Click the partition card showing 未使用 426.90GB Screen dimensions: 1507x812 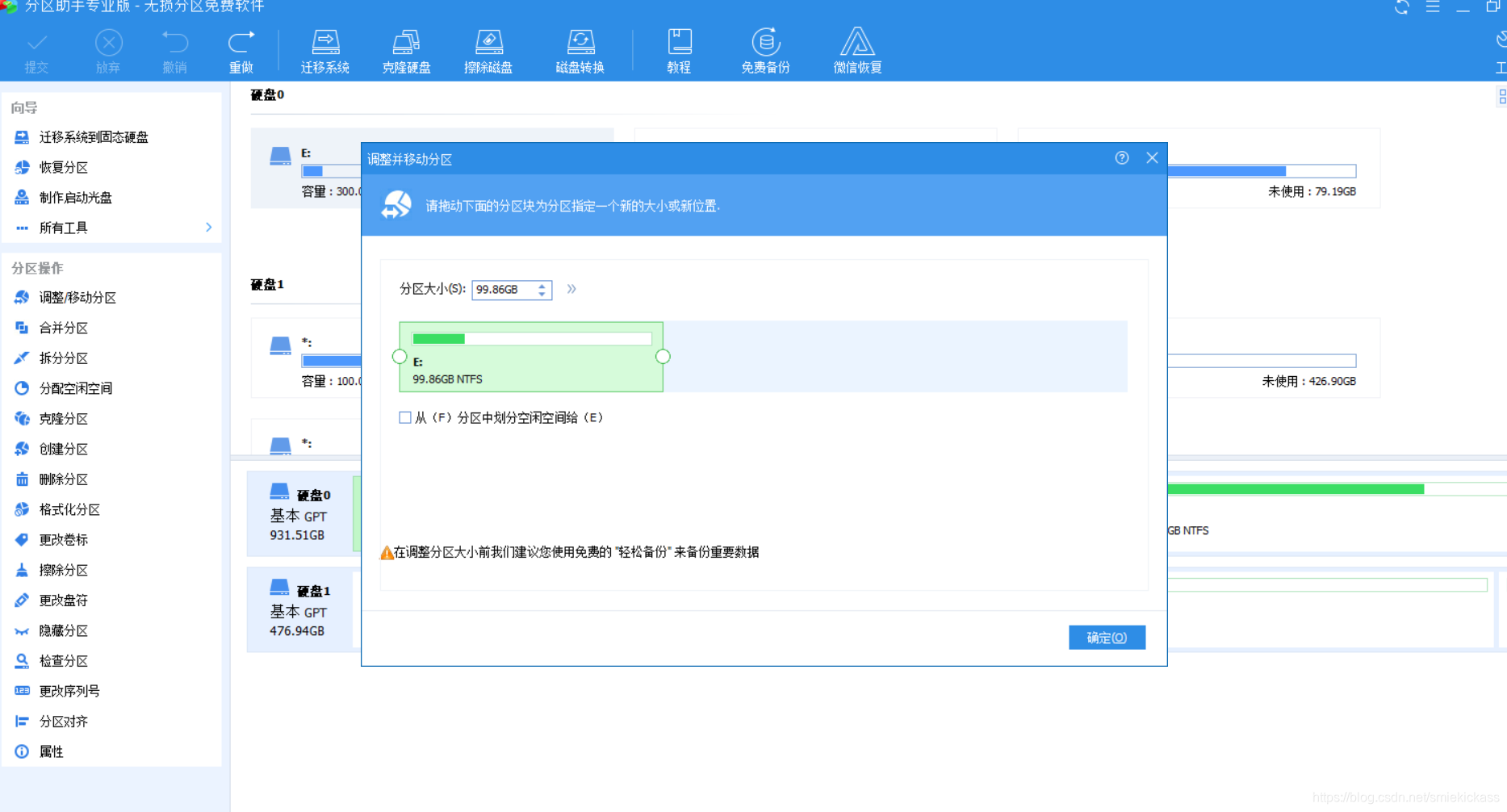click(1274, 358)
